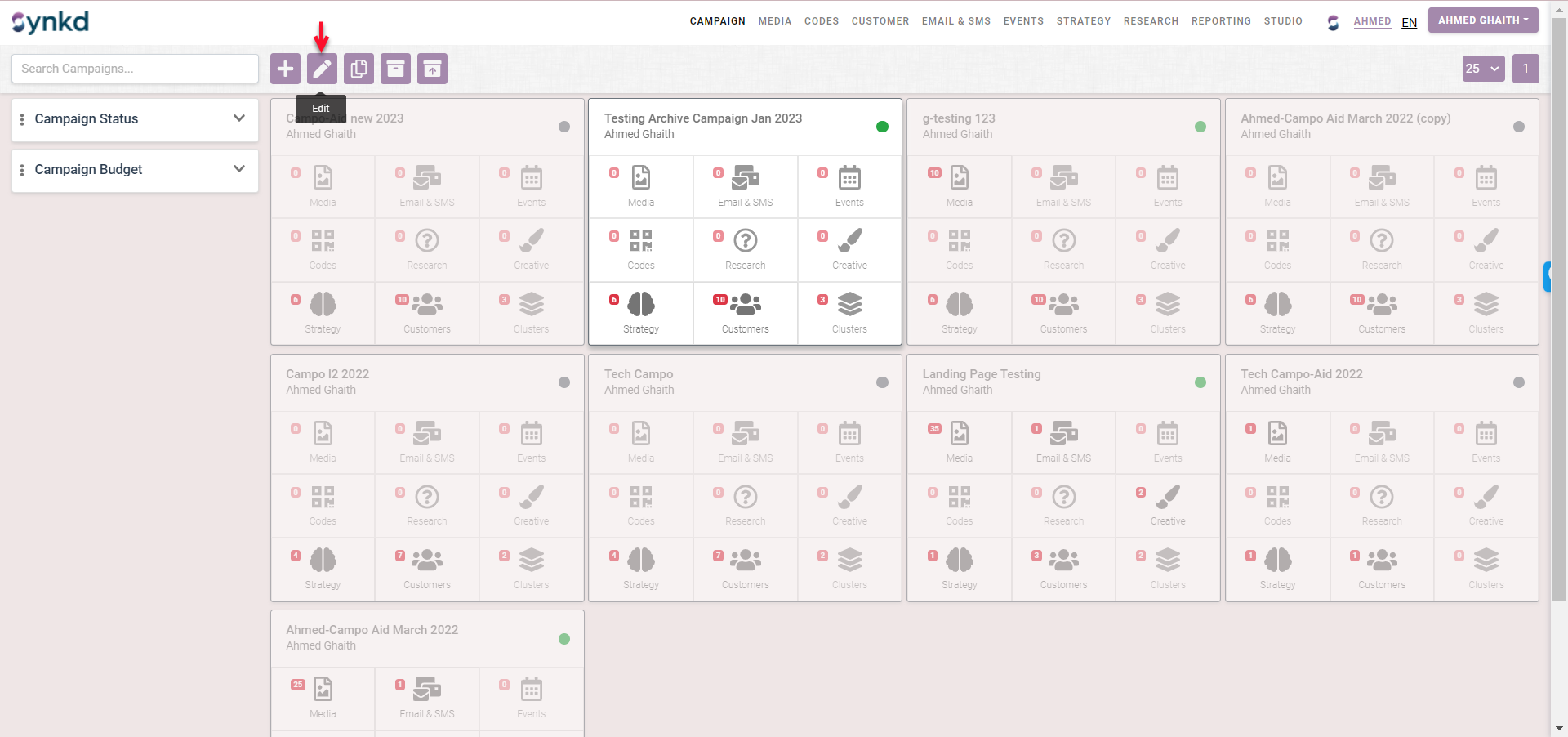Open the STRATEGY menu item
The image size is (1568, 737).
pyautogui.click(x=1083, y=21)
